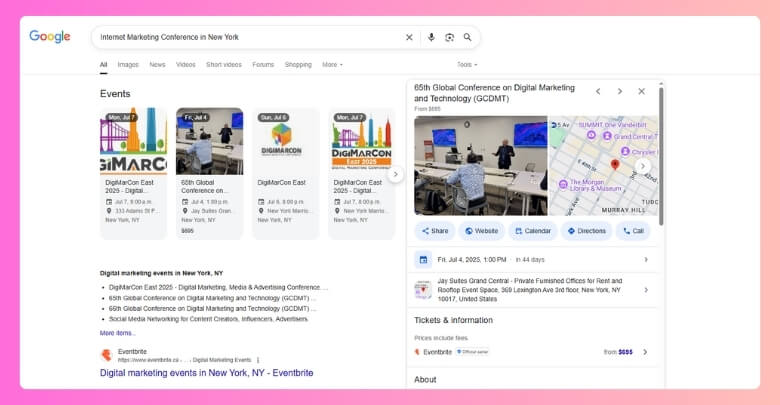Click Eventbrite logo in Tickets section
This screenshot has height=405, width=780.
point(417,352)
